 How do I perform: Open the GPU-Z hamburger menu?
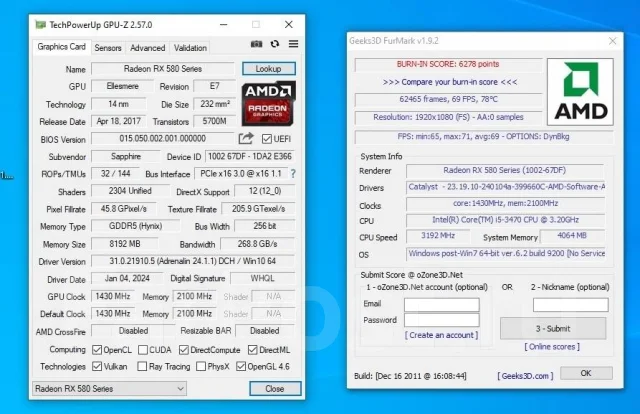coord(293,44)
